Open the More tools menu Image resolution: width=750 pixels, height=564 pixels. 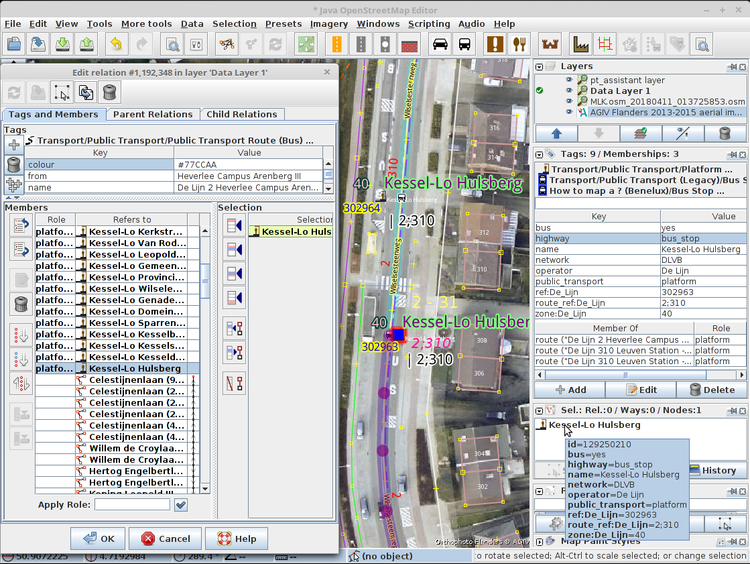coord(146,24)
